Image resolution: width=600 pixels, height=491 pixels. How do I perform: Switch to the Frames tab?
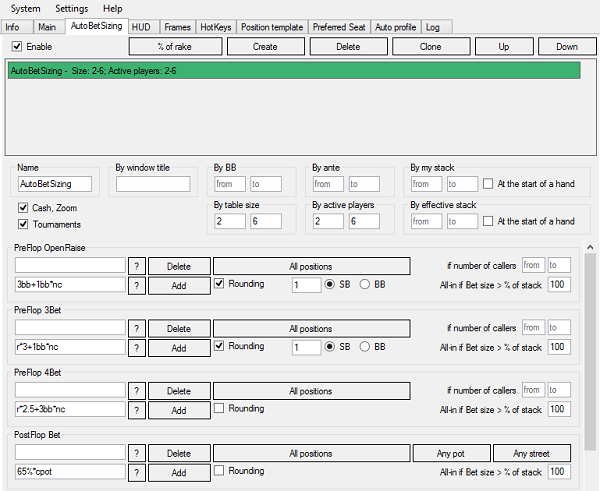(x=178, y=27)
